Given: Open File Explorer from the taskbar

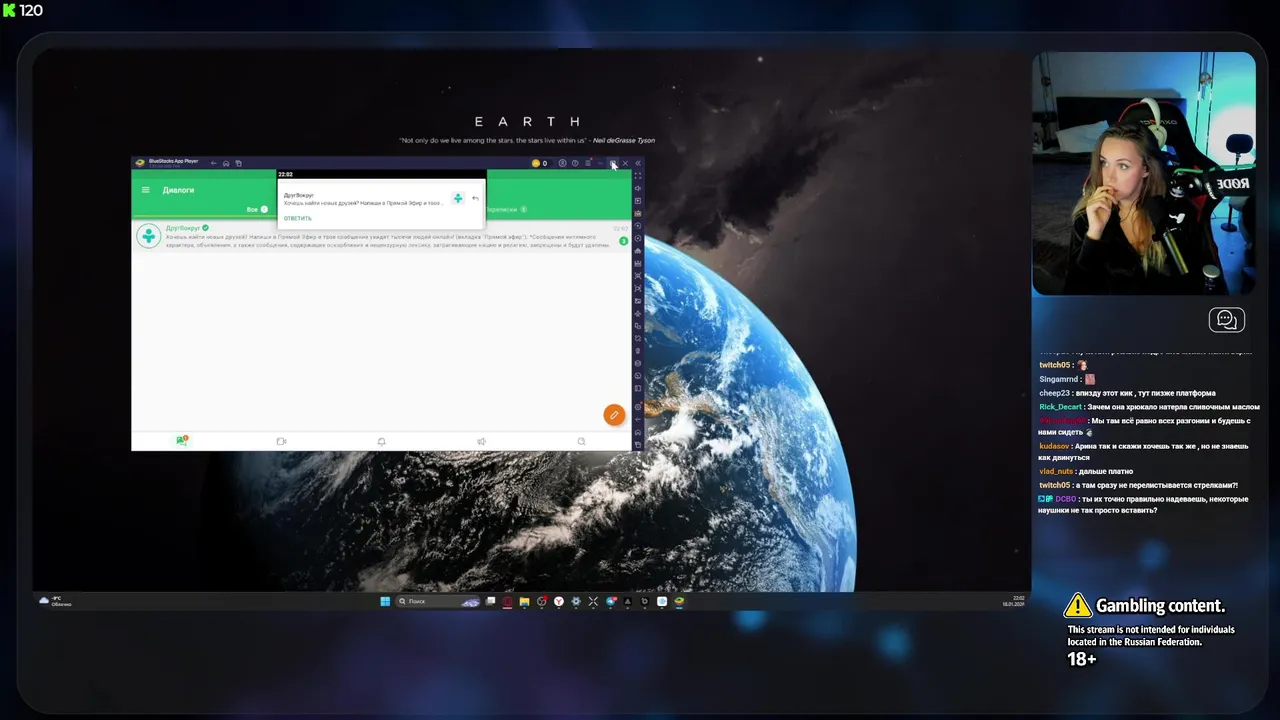Looking at the screenshot, I should (x=524, y=601).
